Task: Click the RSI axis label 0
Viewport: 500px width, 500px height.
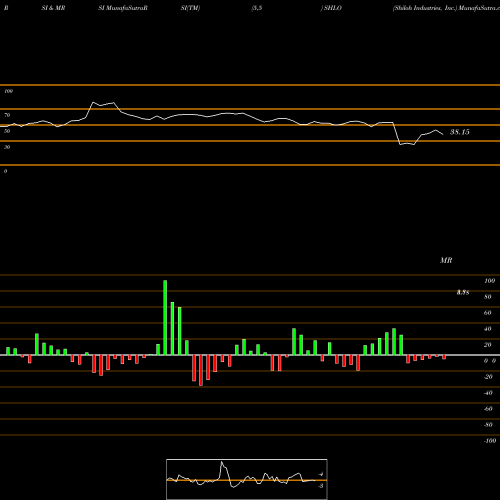Action: pyautogui.click(x=5, y=171)
